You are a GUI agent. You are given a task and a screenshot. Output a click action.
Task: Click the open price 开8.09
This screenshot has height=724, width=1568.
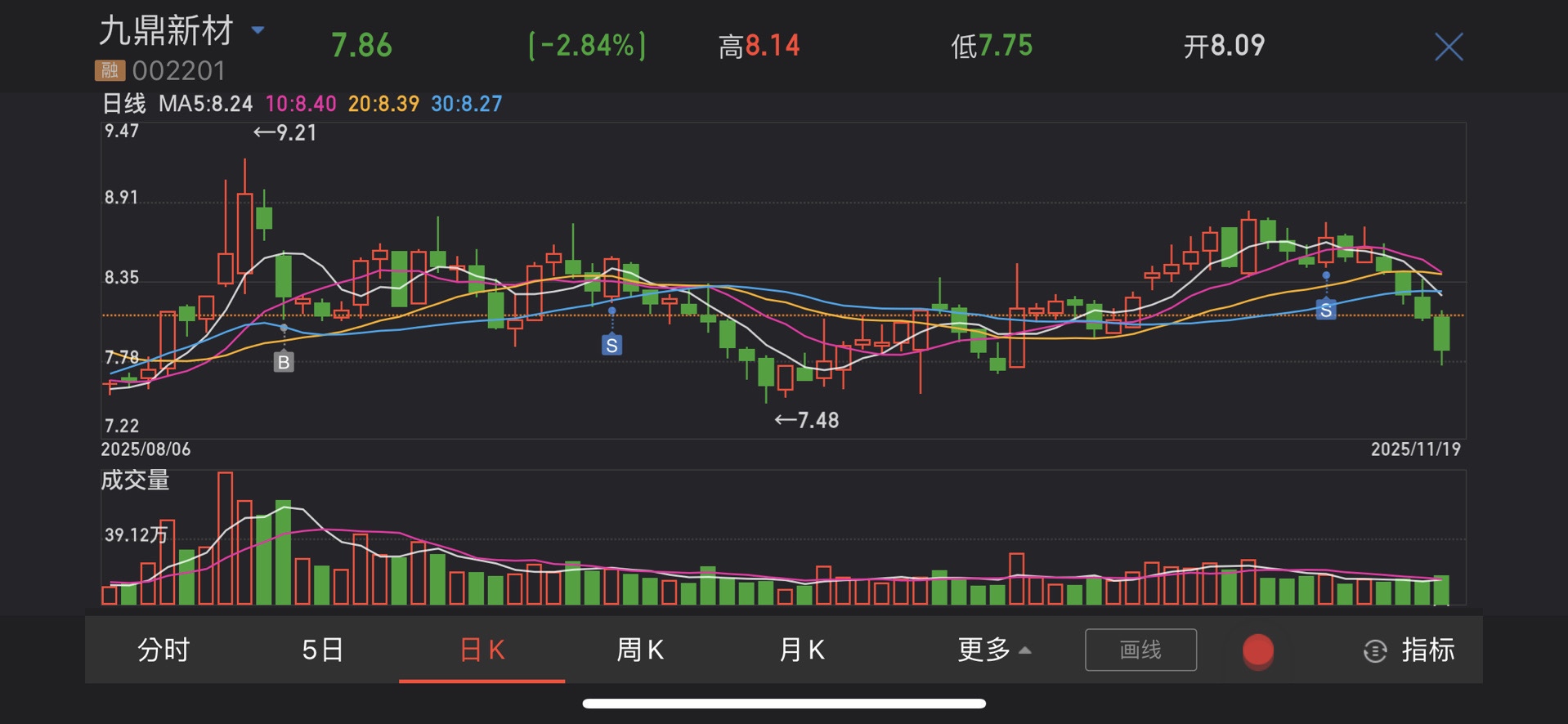(1225, 46)
